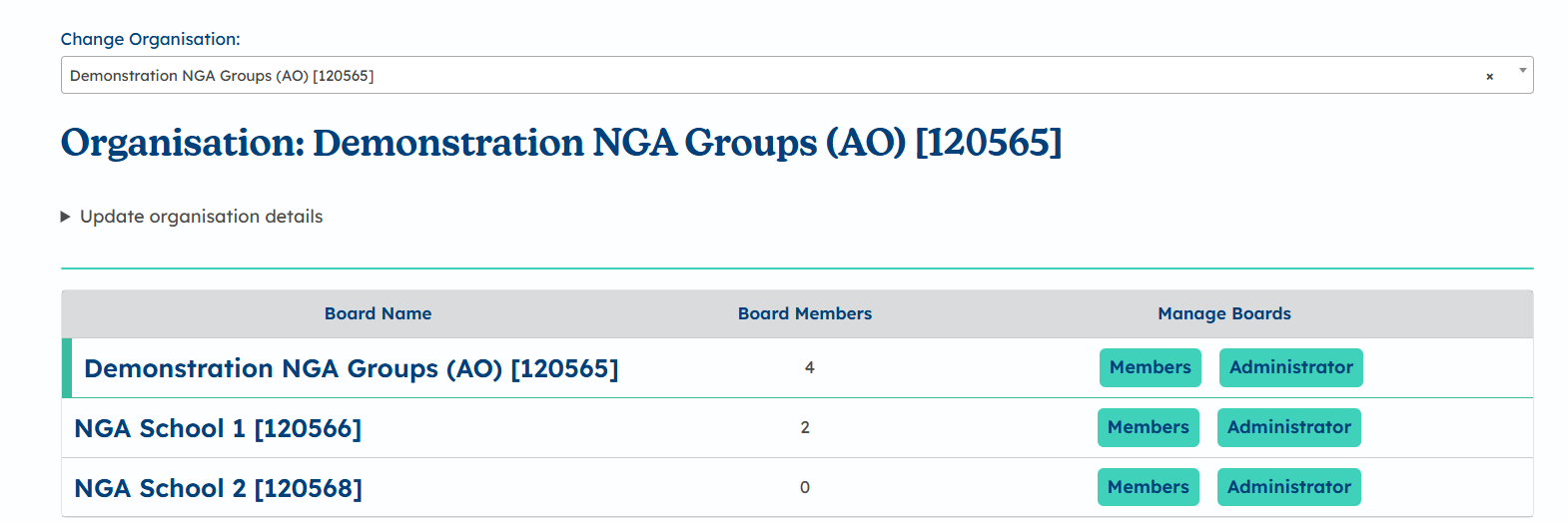Viewport: 1568px width, 522px height.
Task: Open Administrator for NGA School 2
Action: click(1288, 487)
